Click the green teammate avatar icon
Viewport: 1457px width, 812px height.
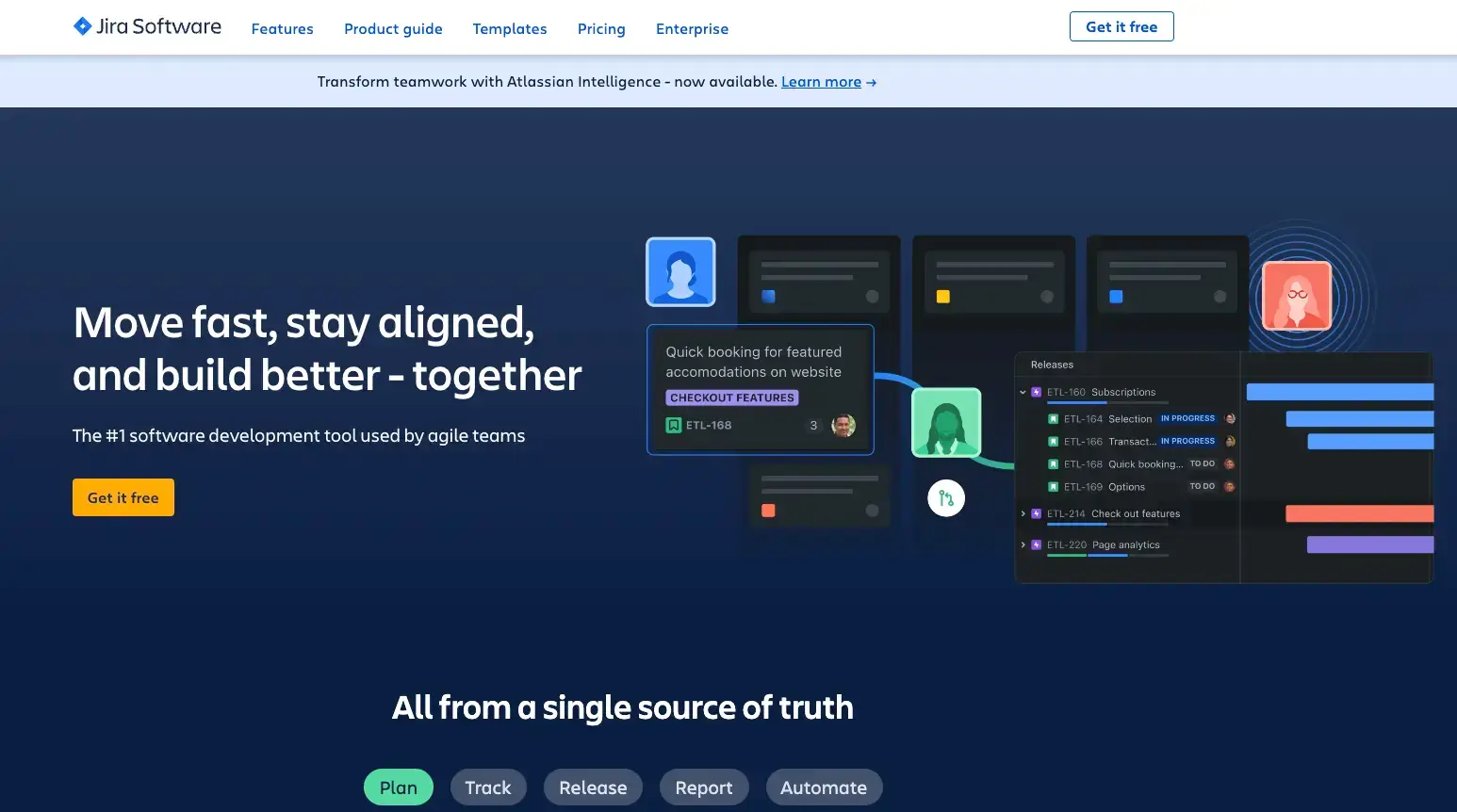point(946,421)
